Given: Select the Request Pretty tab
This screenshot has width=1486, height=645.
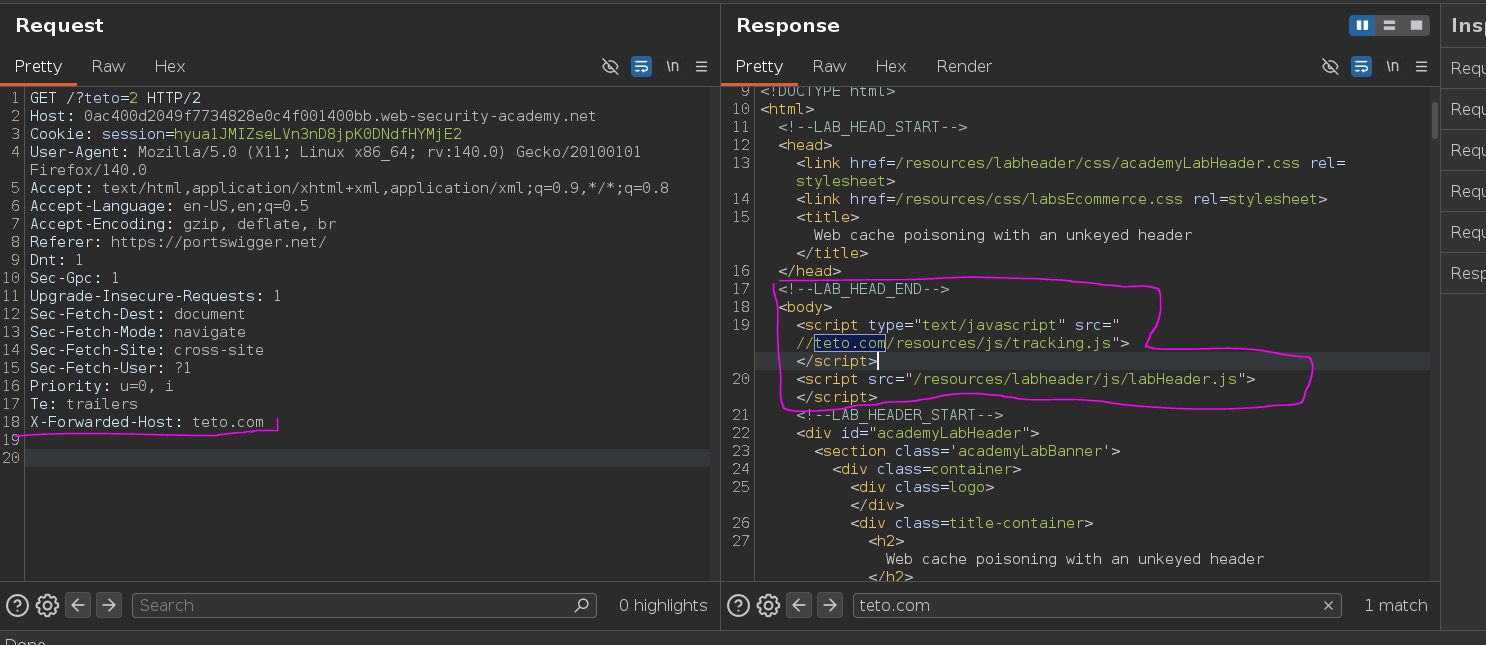Looking at the screenshot, I should (38, 66).
